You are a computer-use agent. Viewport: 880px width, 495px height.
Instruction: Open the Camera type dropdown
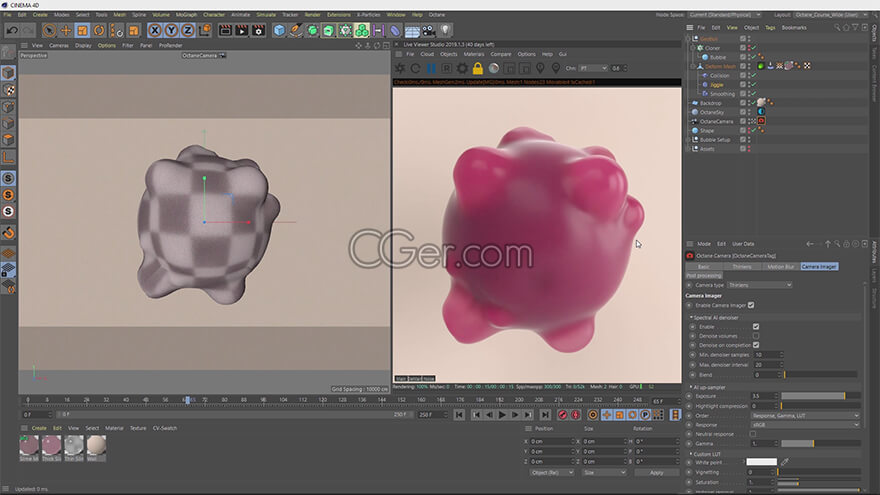(x=760, y=285)
